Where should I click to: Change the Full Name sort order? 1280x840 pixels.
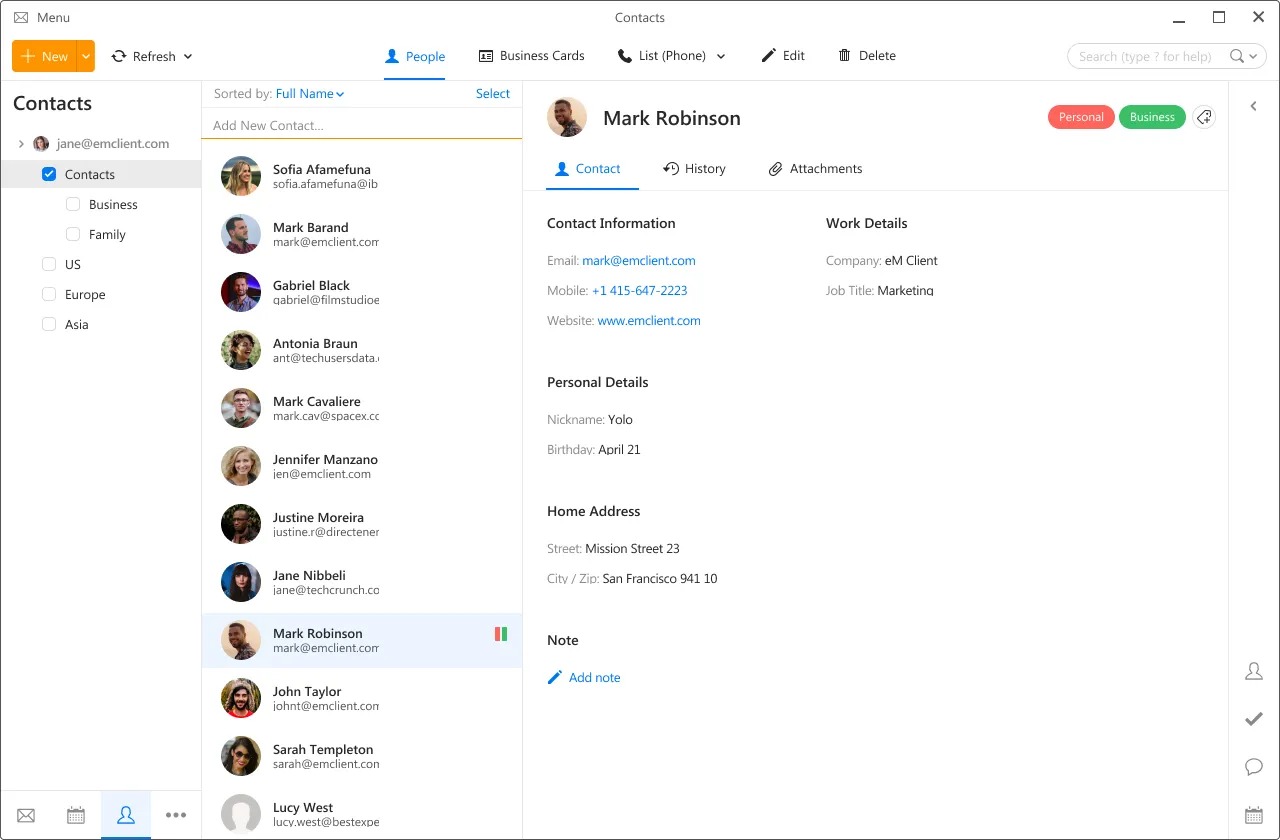point(309,93)
